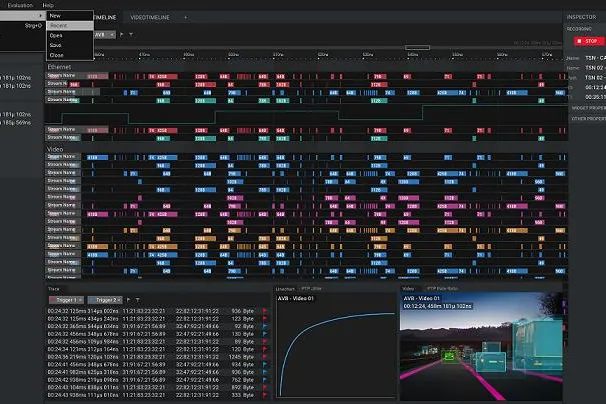Viewport: 606px width, 404px height.
Task: Switch to the Video panel tab
Action: pyautogui.click(x=408, y=289)
